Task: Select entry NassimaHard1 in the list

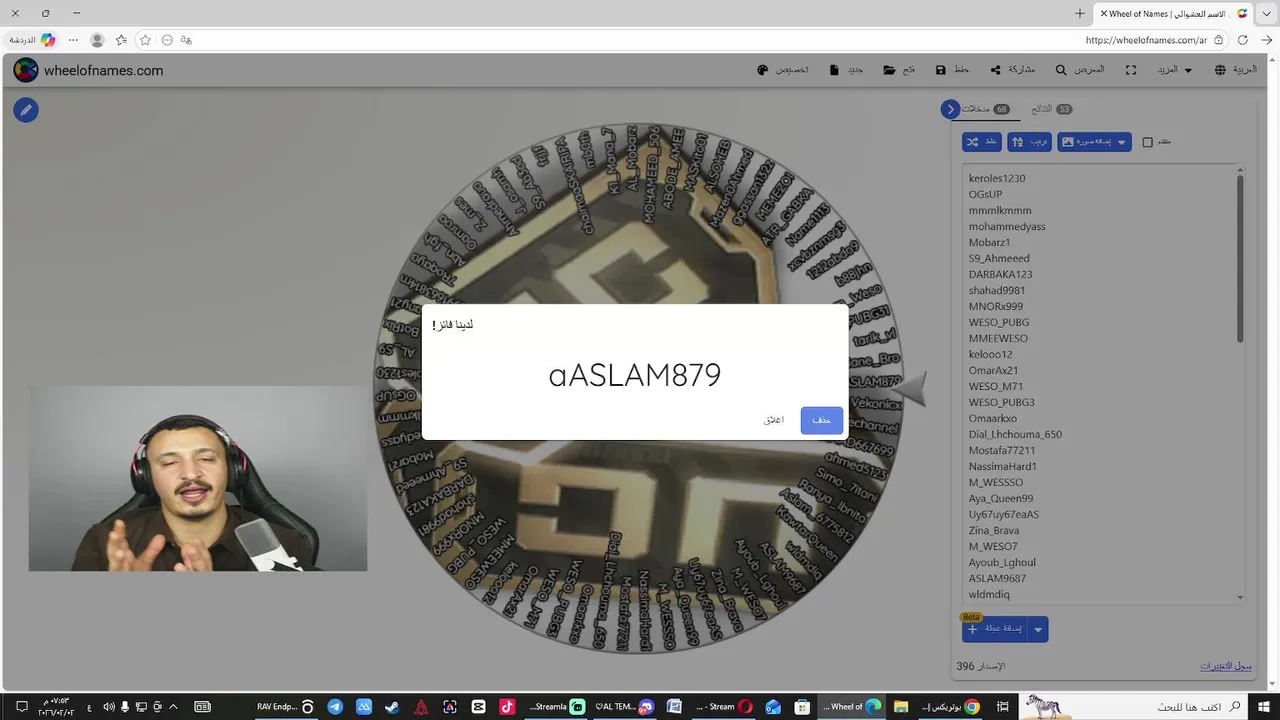Action: click(1003, 466)
